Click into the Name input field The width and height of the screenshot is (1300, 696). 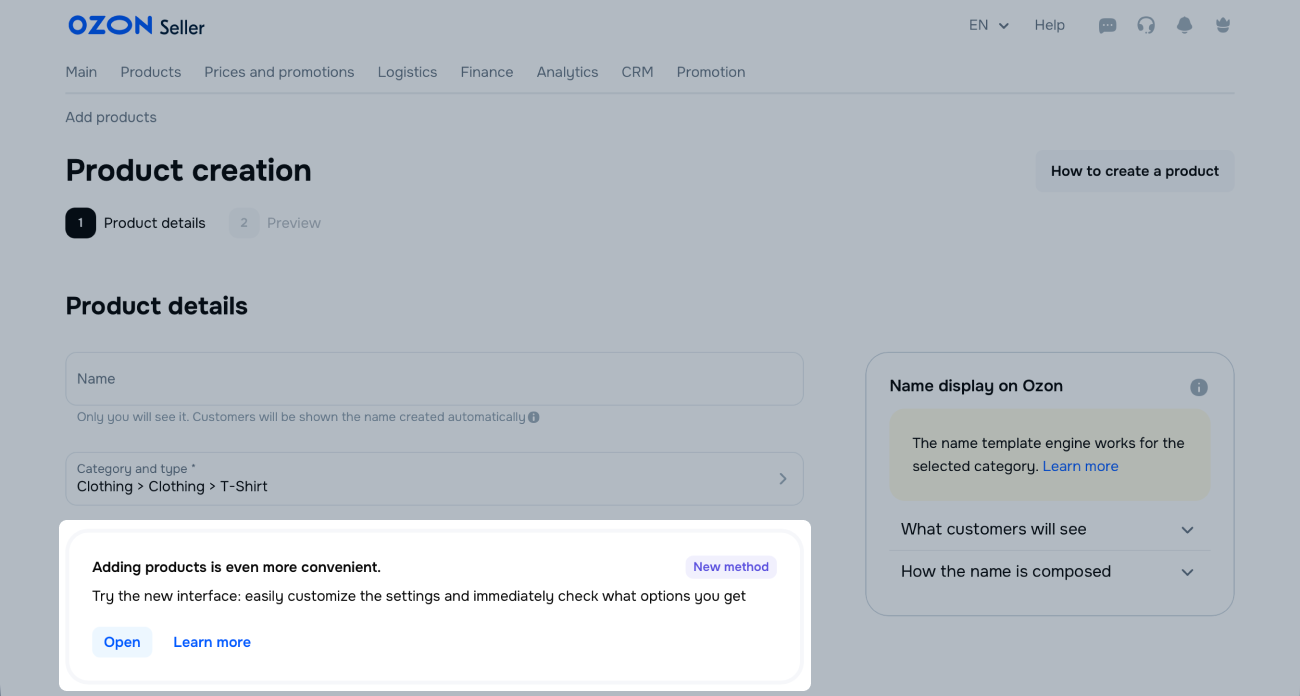434,379
